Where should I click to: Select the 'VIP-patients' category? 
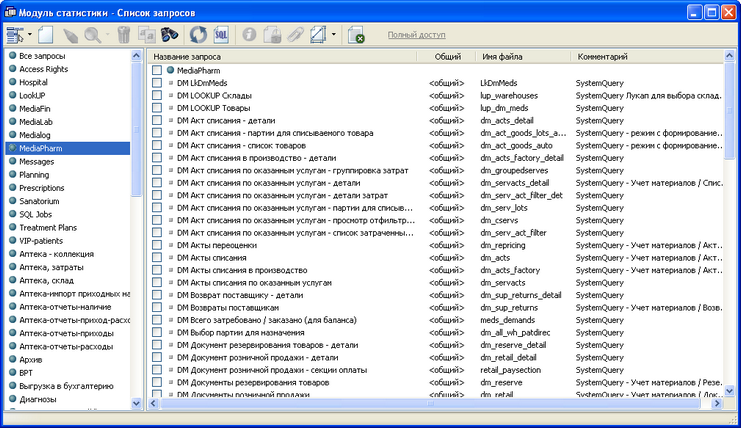tap(41, 241)
